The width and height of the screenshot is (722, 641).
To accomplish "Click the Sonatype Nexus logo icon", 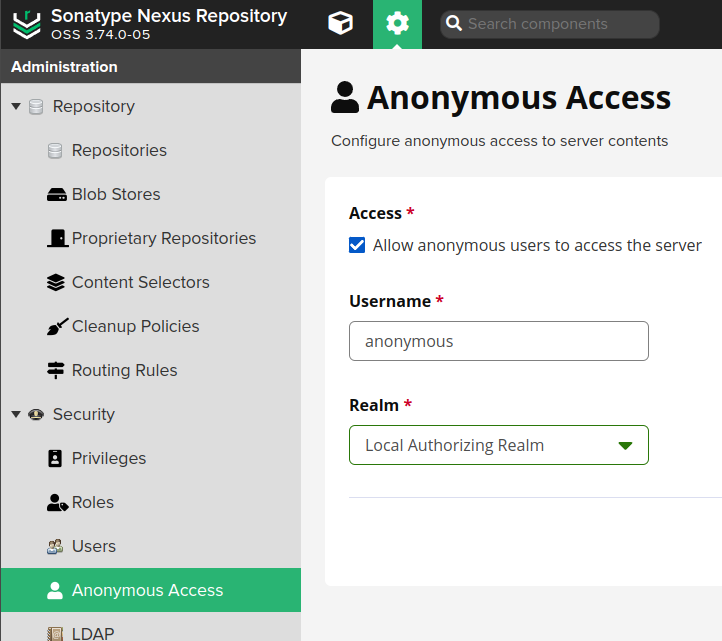I will coord(27,24).
